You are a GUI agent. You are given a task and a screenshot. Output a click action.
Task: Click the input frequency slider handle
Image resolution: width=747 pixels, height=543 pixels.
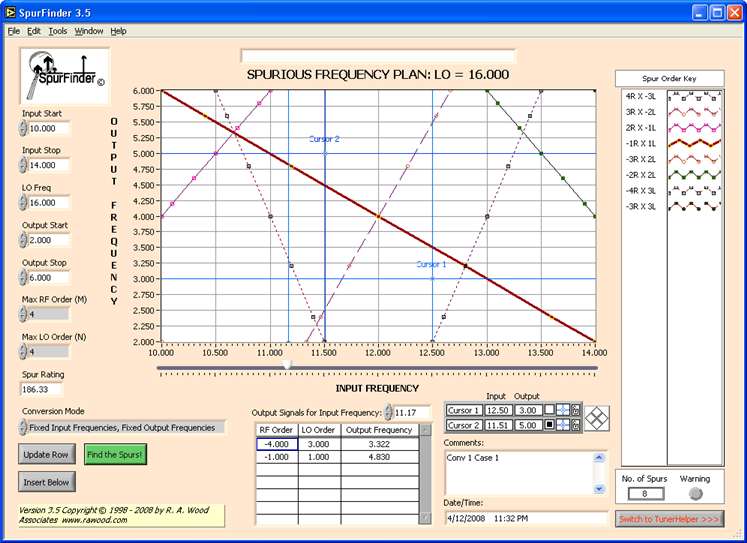click(x=288, y=366)
